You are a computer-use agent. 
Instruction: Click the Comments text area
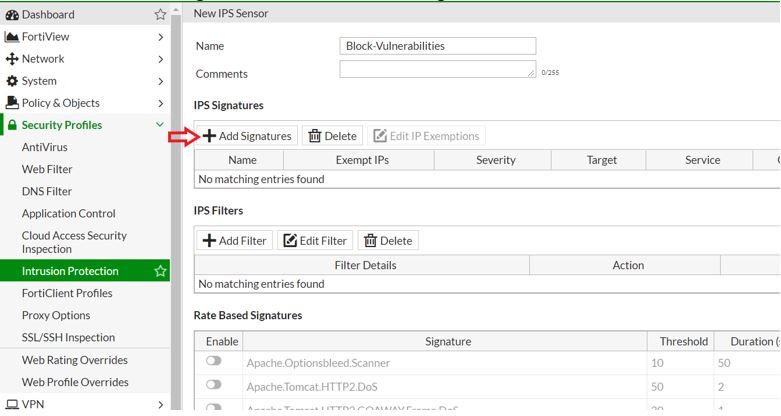point(437,69)
